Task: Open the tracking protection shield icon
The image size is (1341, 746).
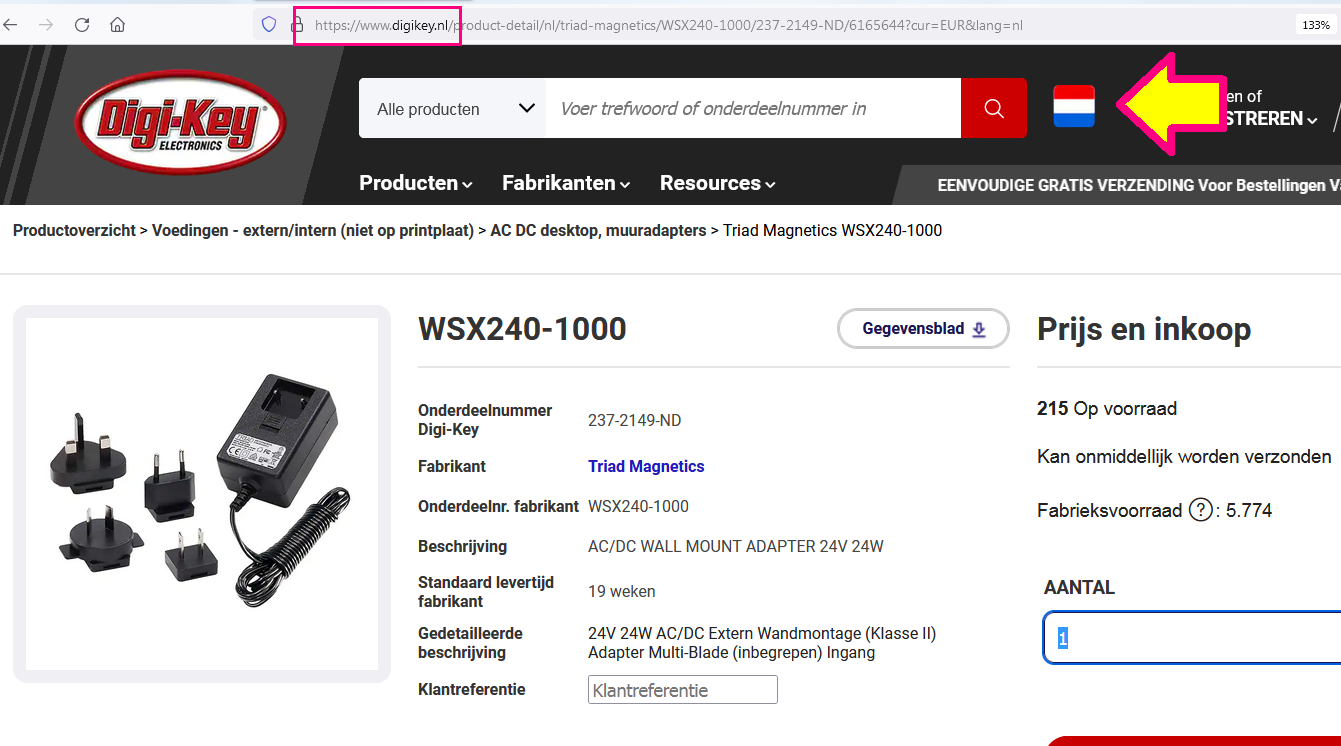Action: 268,25
